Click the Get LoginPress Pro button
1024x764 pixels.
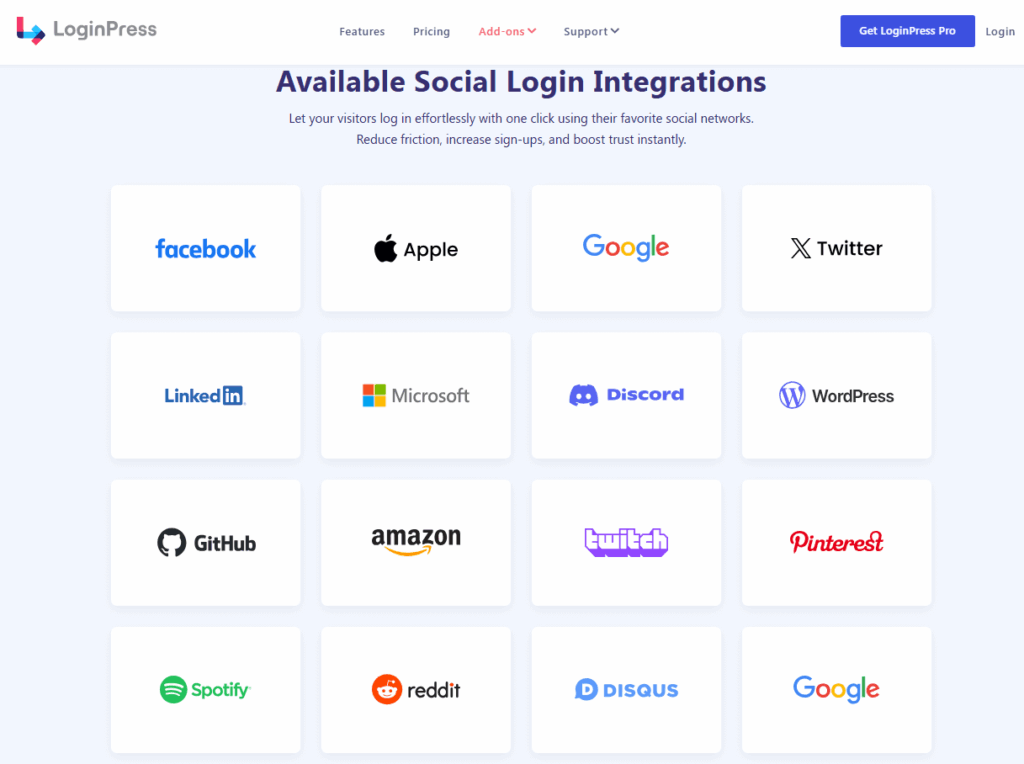tap(907, 31)
